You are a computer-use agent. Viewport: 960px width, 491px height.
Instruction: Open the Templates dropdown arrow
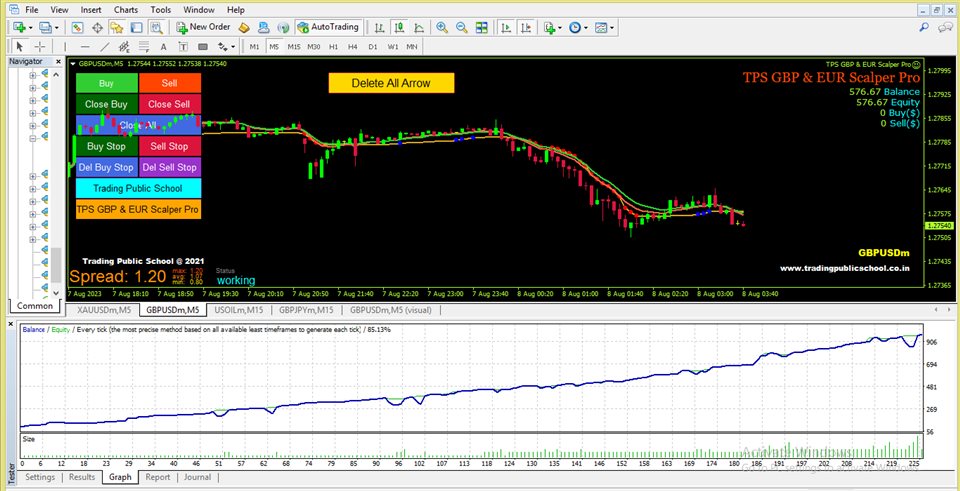click(x=612, y=28)
